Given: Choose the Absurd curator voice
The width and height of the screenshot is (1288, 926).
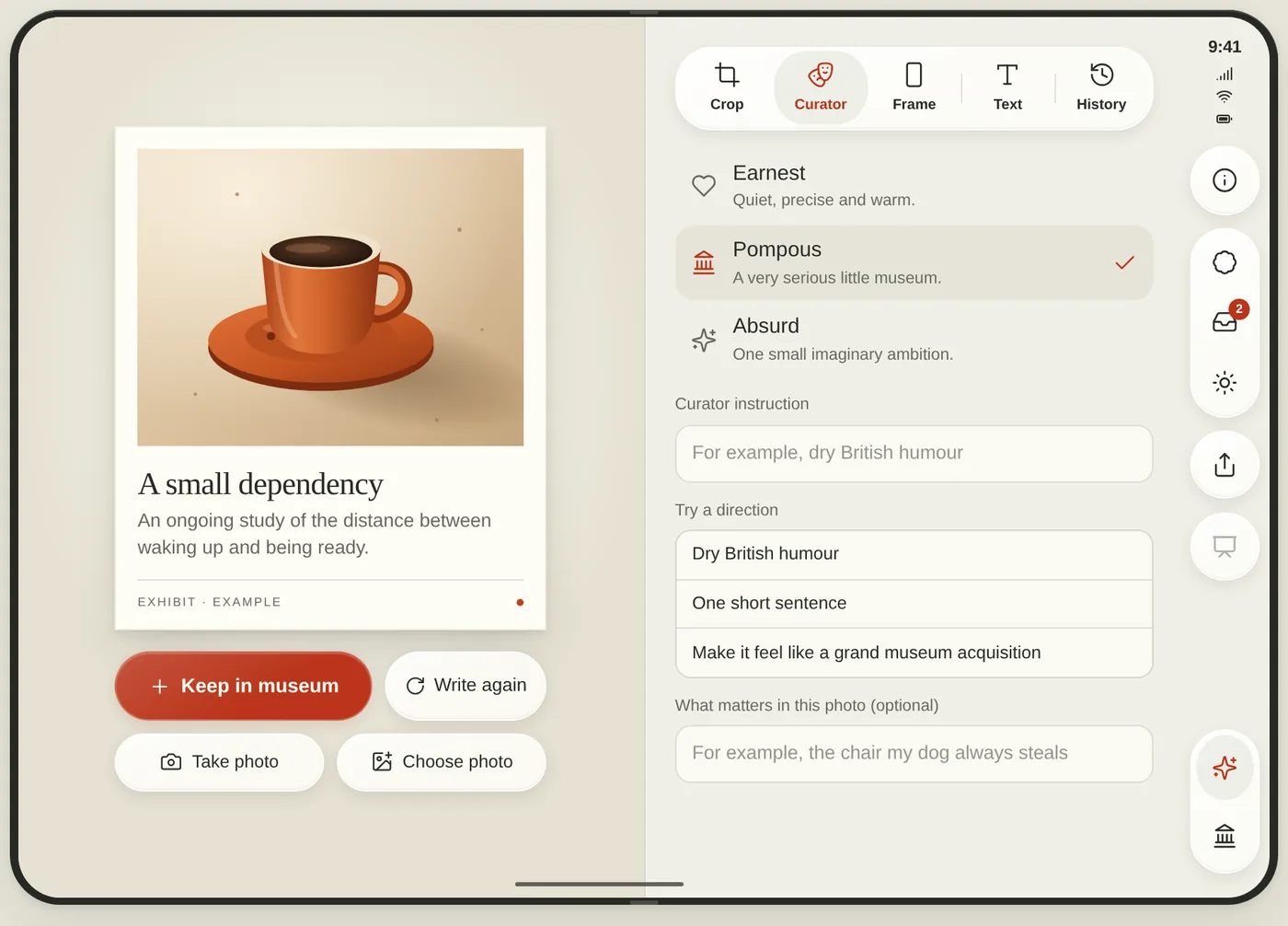Looking at the screenshot, I should point(914,339).
